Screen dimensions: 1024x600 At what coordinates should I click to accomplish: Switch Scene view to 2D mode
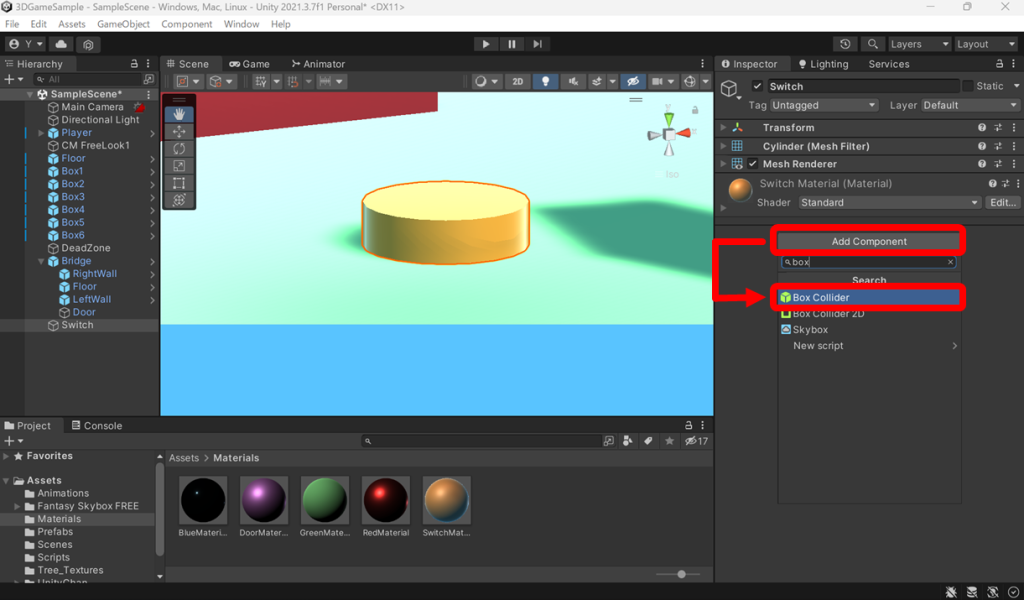click(518, 82)
